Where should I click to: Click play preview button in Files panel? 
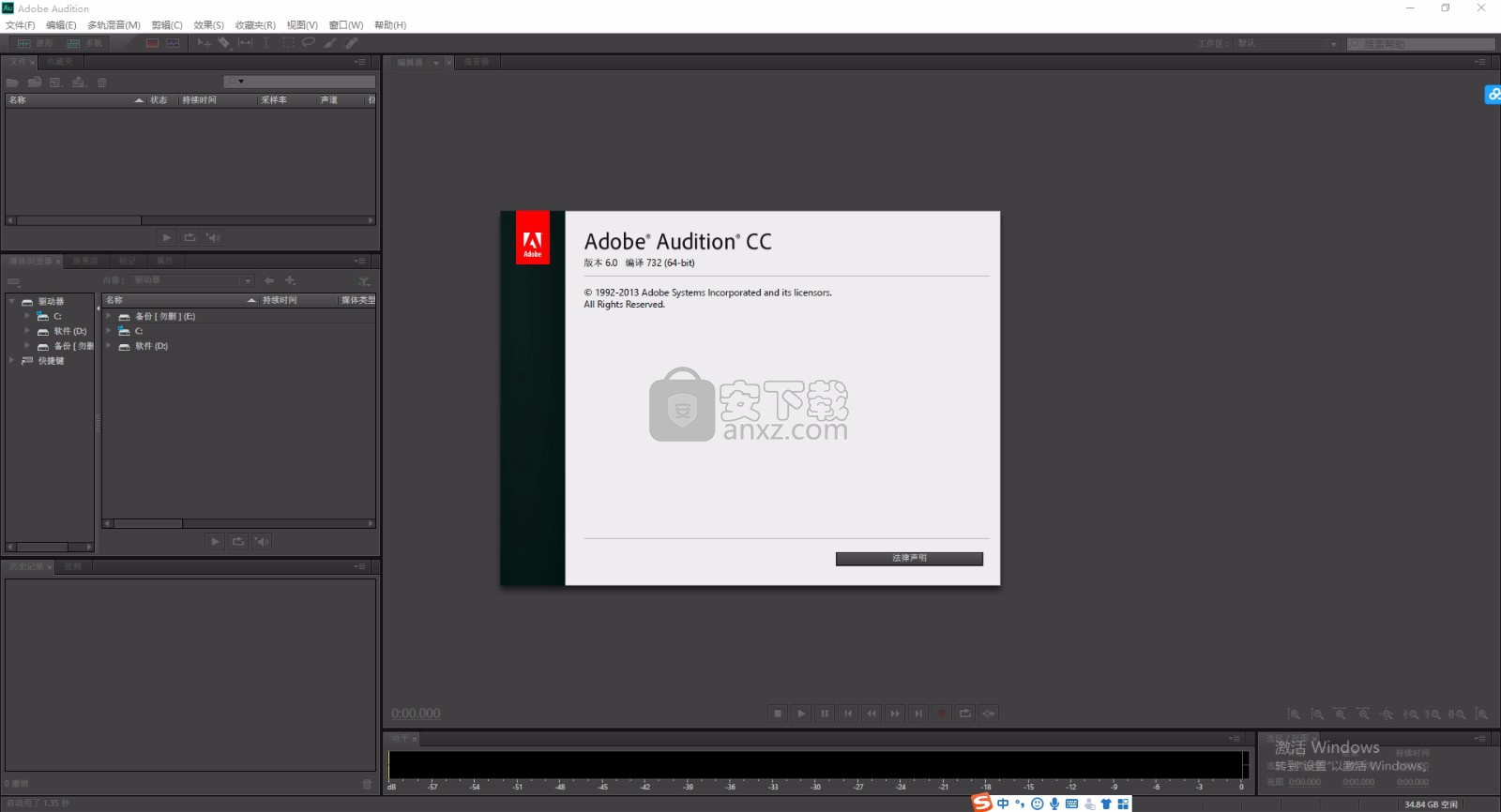pos(167,238)
